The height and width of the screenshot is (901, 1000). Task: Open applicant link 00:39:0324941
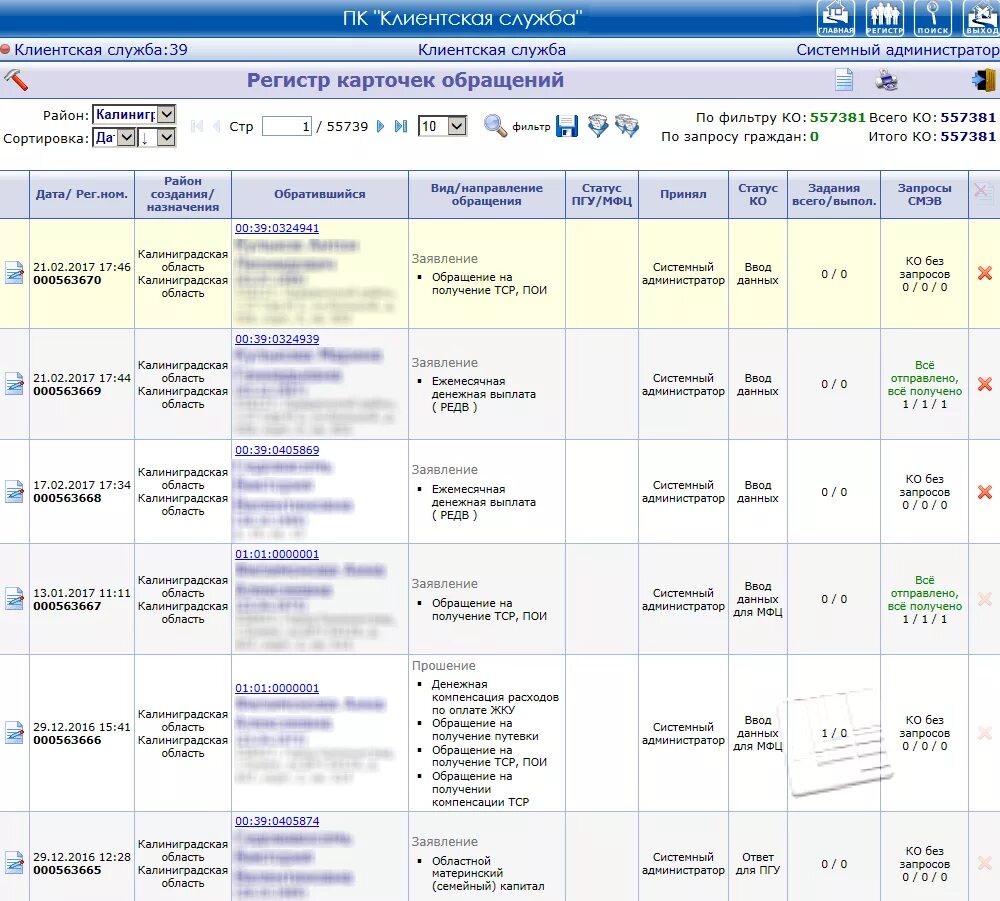coord(277,228)
